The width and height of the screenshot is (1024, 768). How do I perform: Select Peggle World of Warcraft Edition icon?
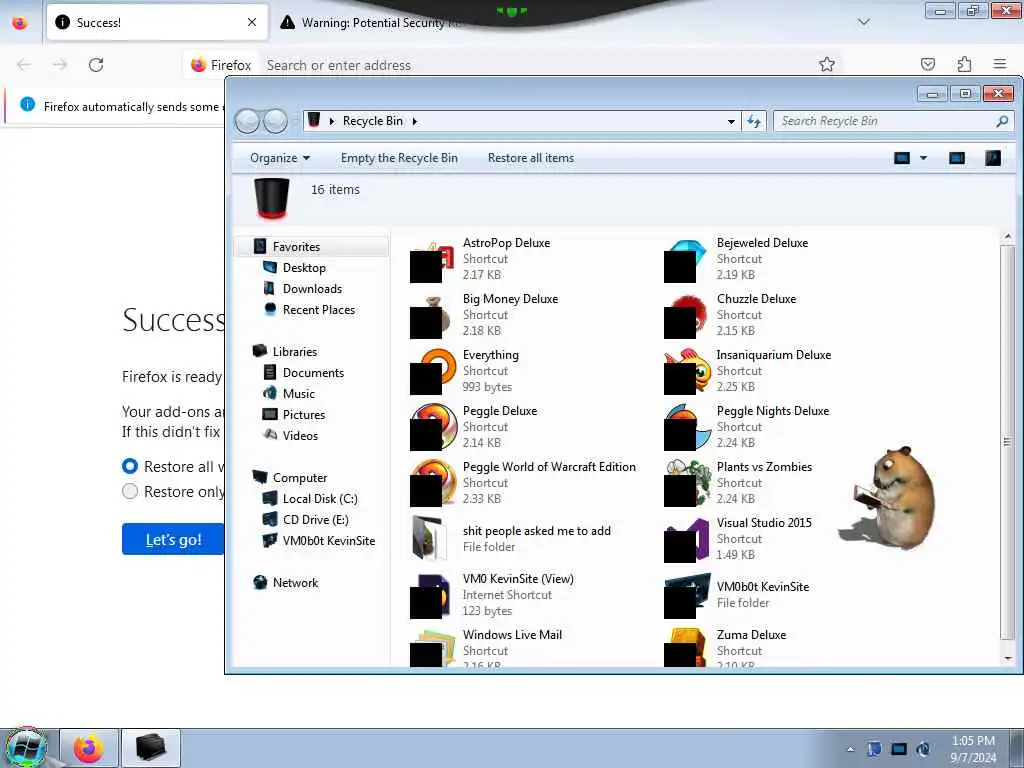click(x=432, y=485)
